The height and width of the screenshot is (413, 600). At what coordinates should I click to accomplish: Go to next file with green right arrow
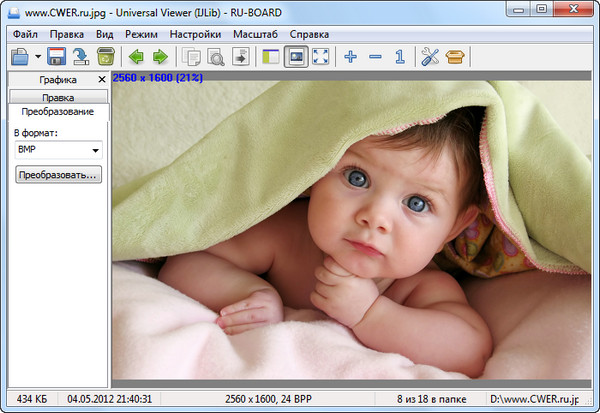(159, 57)
